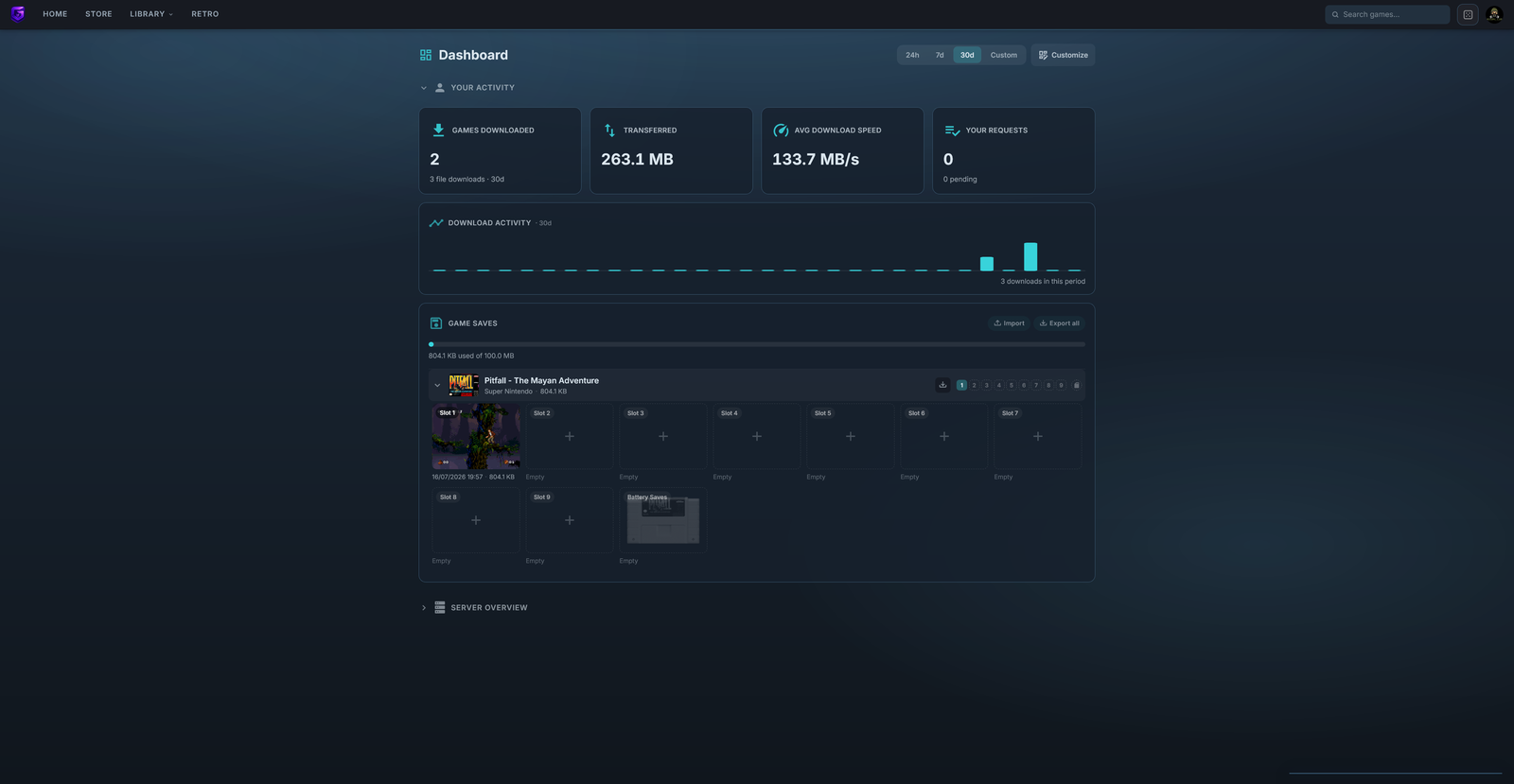Open the random game dice icon

(x=1468, y=14)
